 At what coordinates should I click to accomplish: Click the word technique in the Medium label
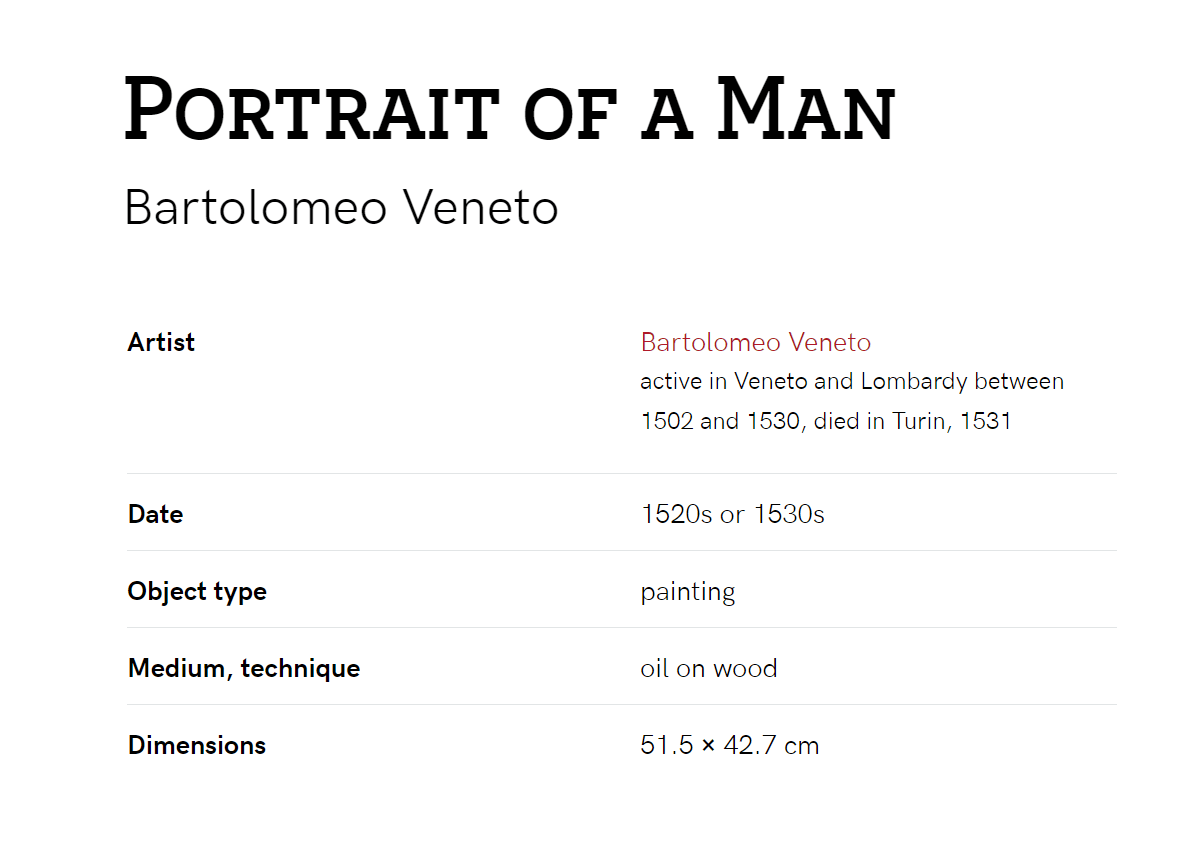[301, 669]
